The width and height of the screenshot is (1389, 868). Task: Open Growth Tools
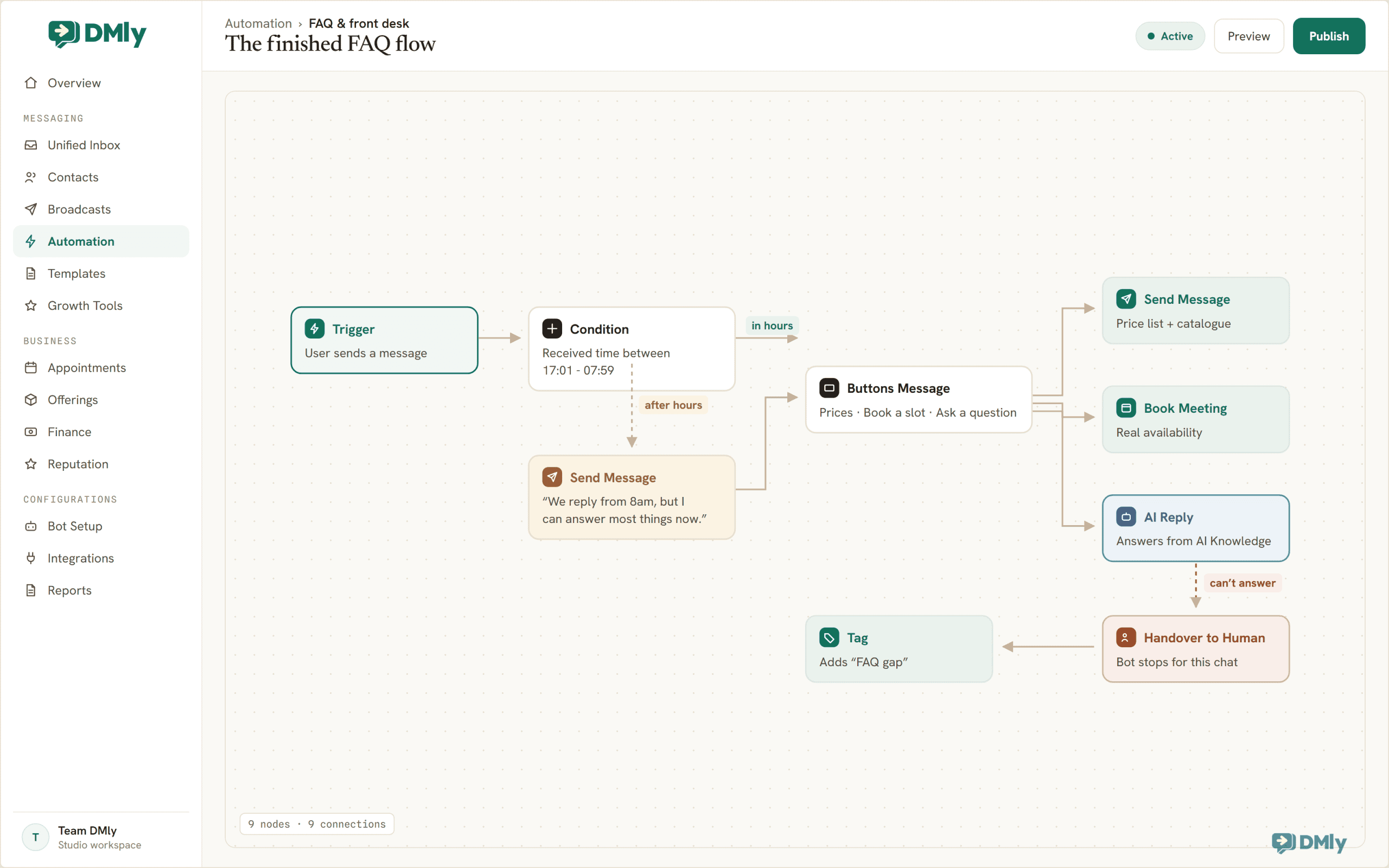101,305
